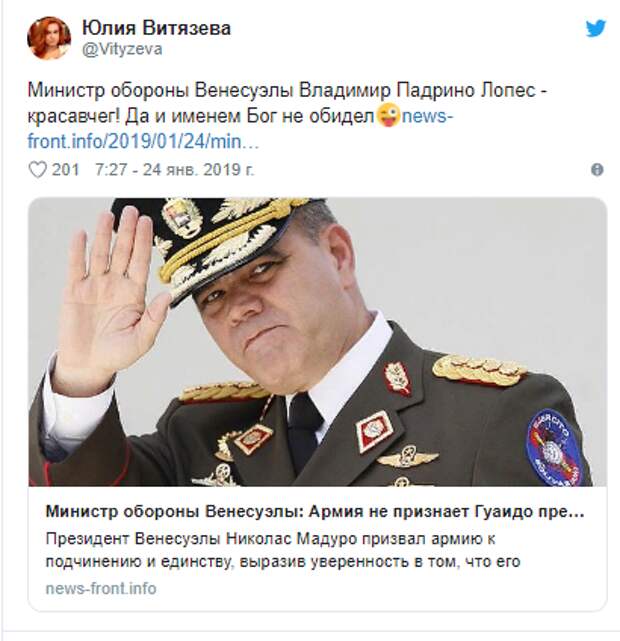Click the raised saluting hand in the photo

(110, 294)
